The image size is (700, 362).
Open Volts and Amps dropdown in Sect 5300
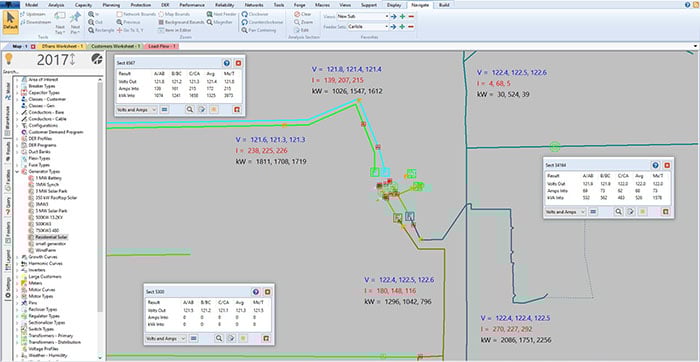pyautogui.click(x=166, y=338)
